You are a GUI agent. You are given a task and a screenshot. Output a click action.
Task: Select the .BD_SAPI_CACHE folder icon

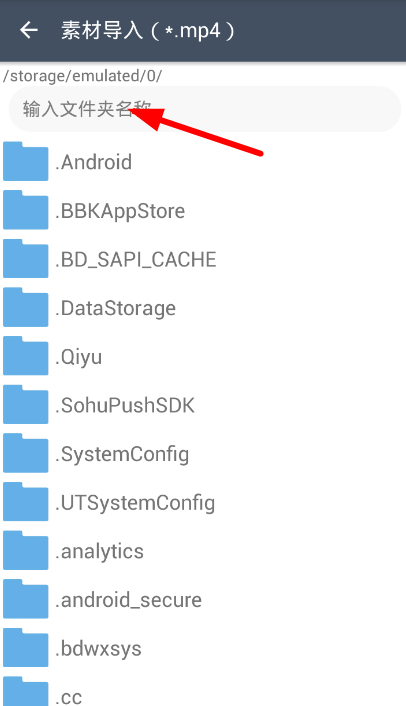click(x=26, y=259)
